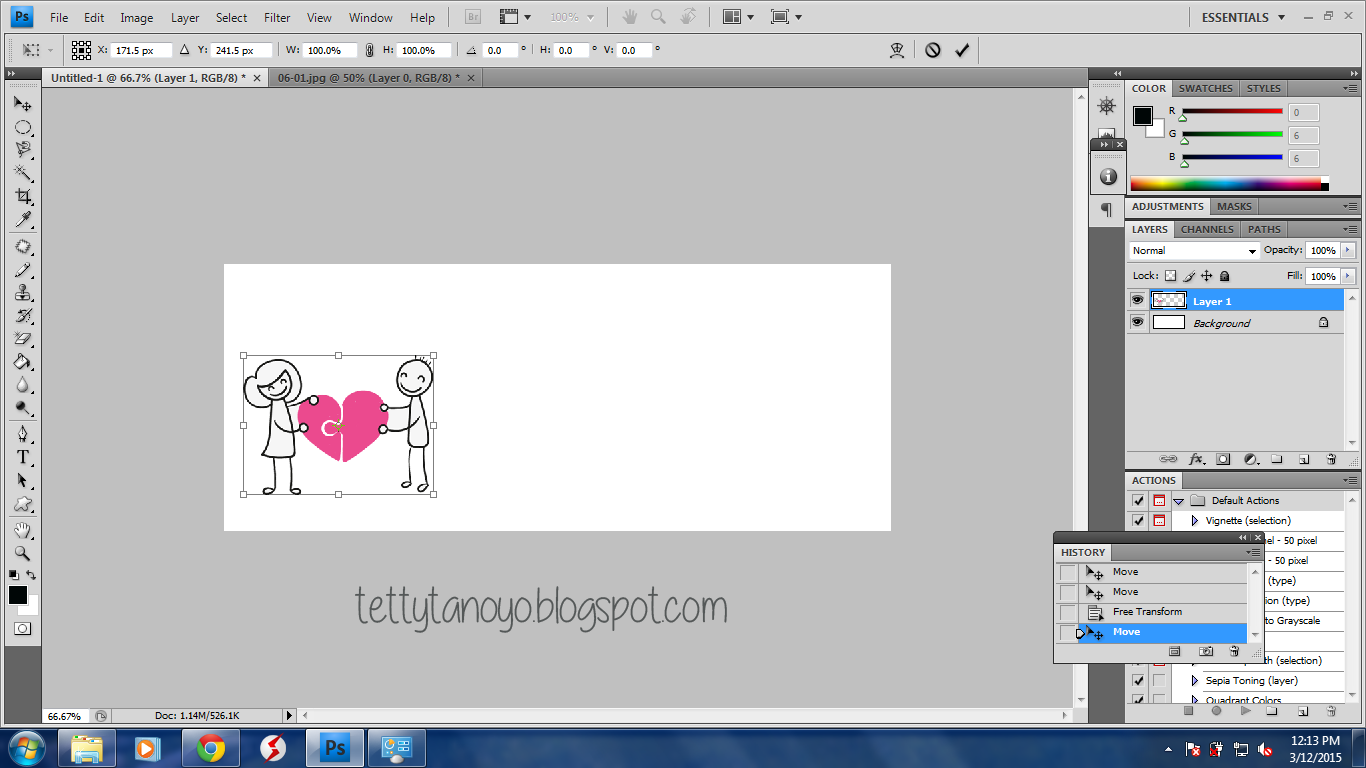
Task: Choose the Paint Bucket tool
Action: point(22,362)
